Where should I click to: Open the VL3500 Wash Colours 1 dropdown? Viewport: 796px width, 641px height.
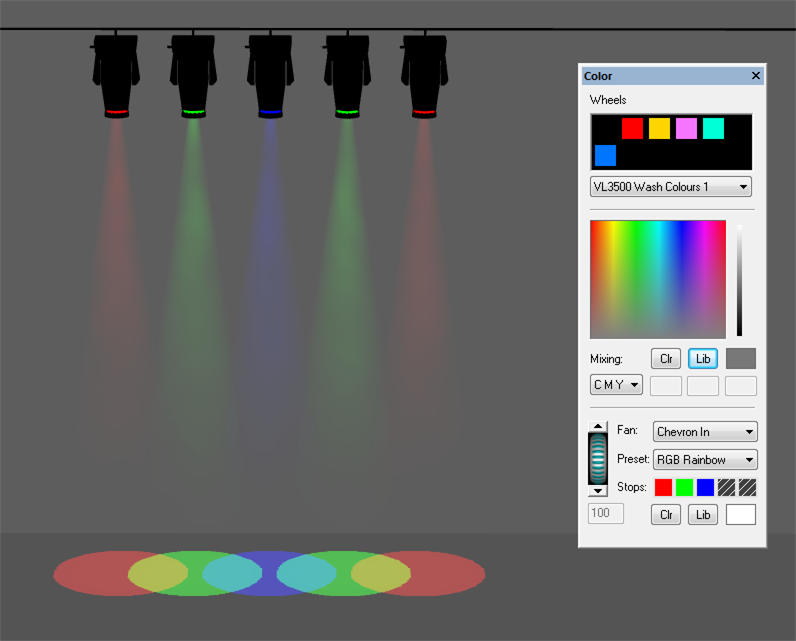click(x=670, y=187)
